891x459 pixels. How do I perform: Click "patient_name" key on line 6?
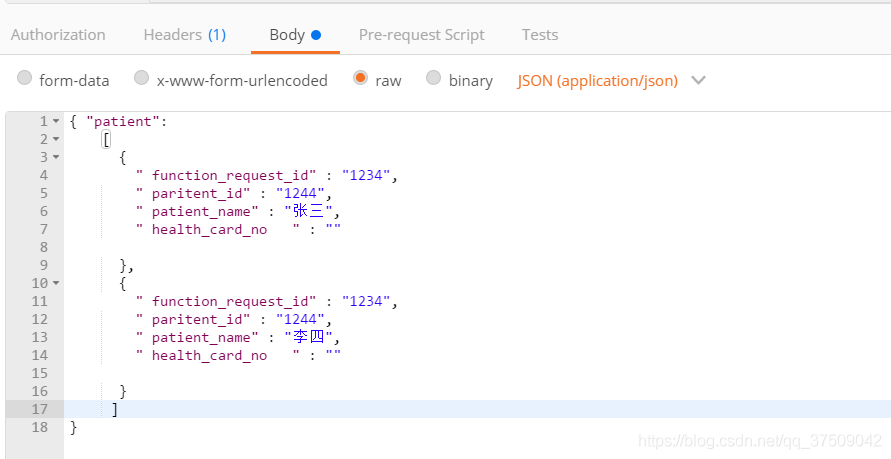pos(197,211)
